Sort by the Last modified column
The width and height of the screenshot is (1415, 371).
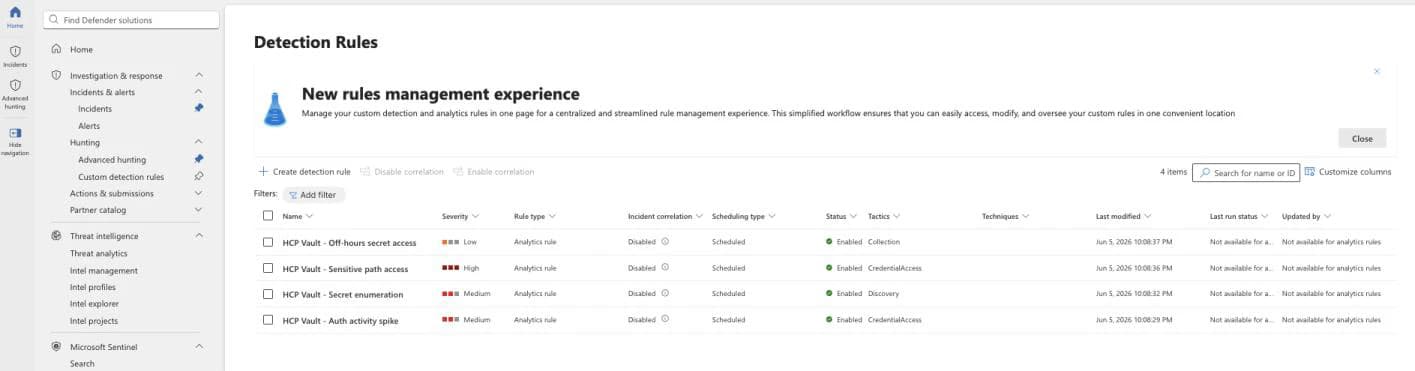pos(1123,216)
